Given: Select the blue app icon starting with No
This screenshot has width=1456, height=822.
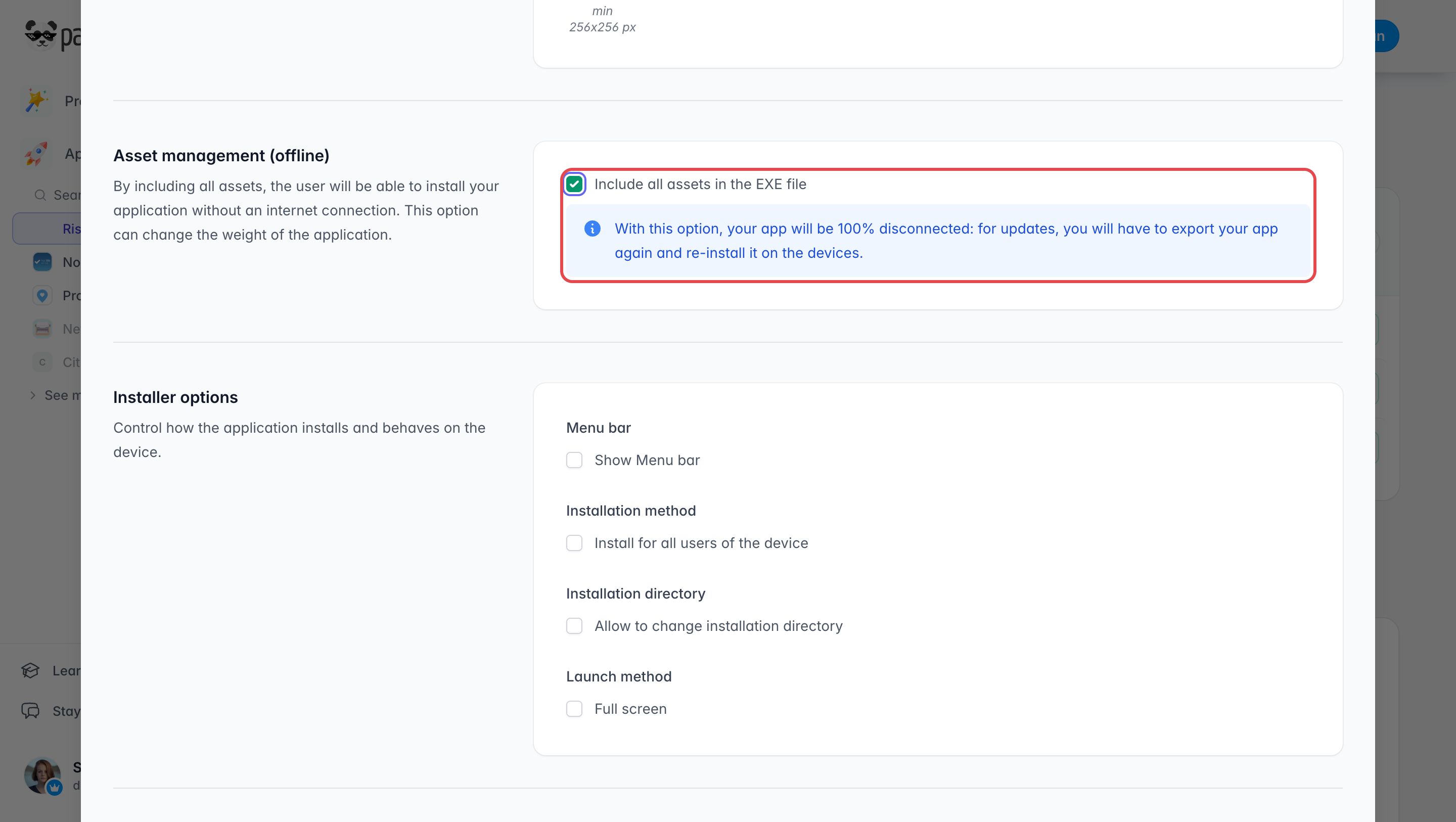Looking at the screenshot, I should pos(42,262).
